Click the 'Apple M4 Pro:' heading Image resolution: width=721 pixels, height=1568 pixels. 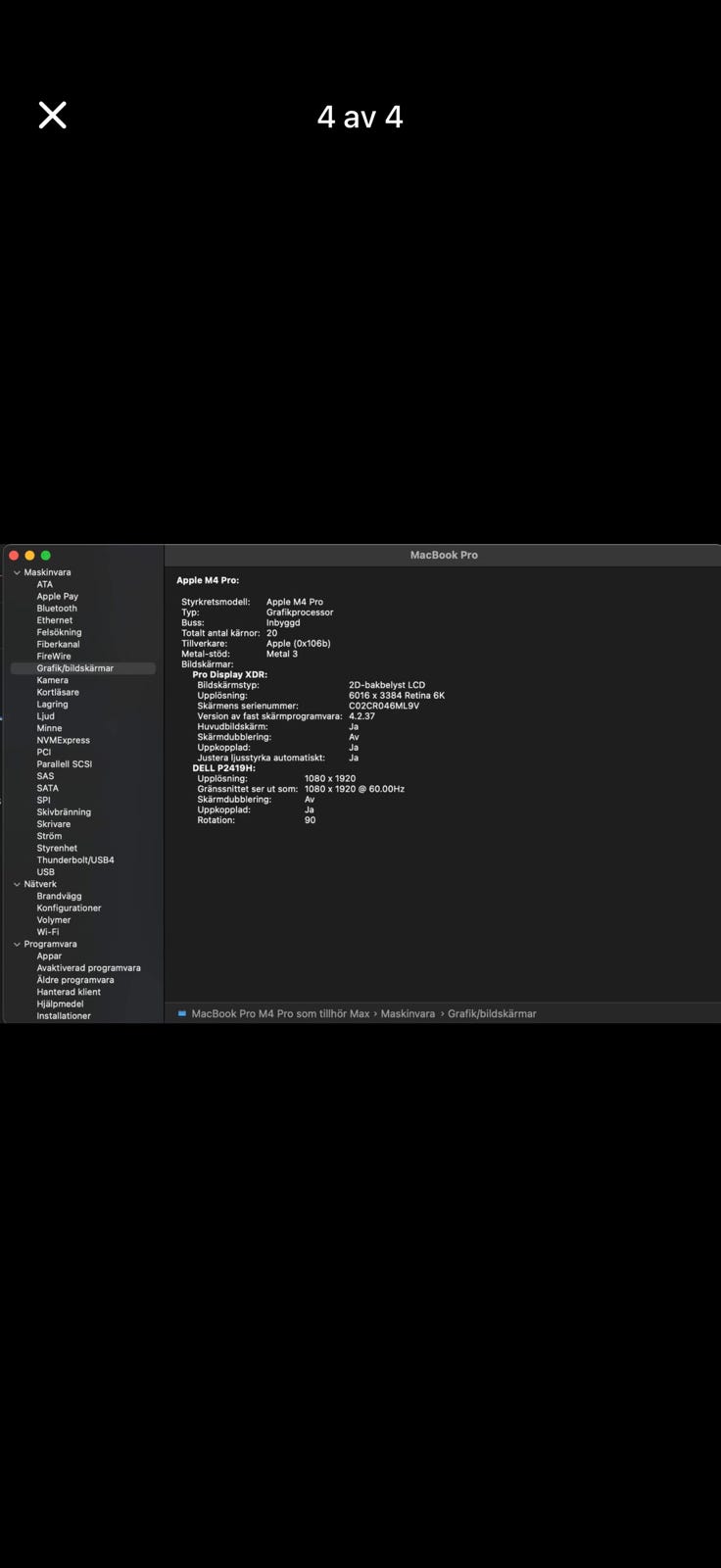[x=208, y=580]
